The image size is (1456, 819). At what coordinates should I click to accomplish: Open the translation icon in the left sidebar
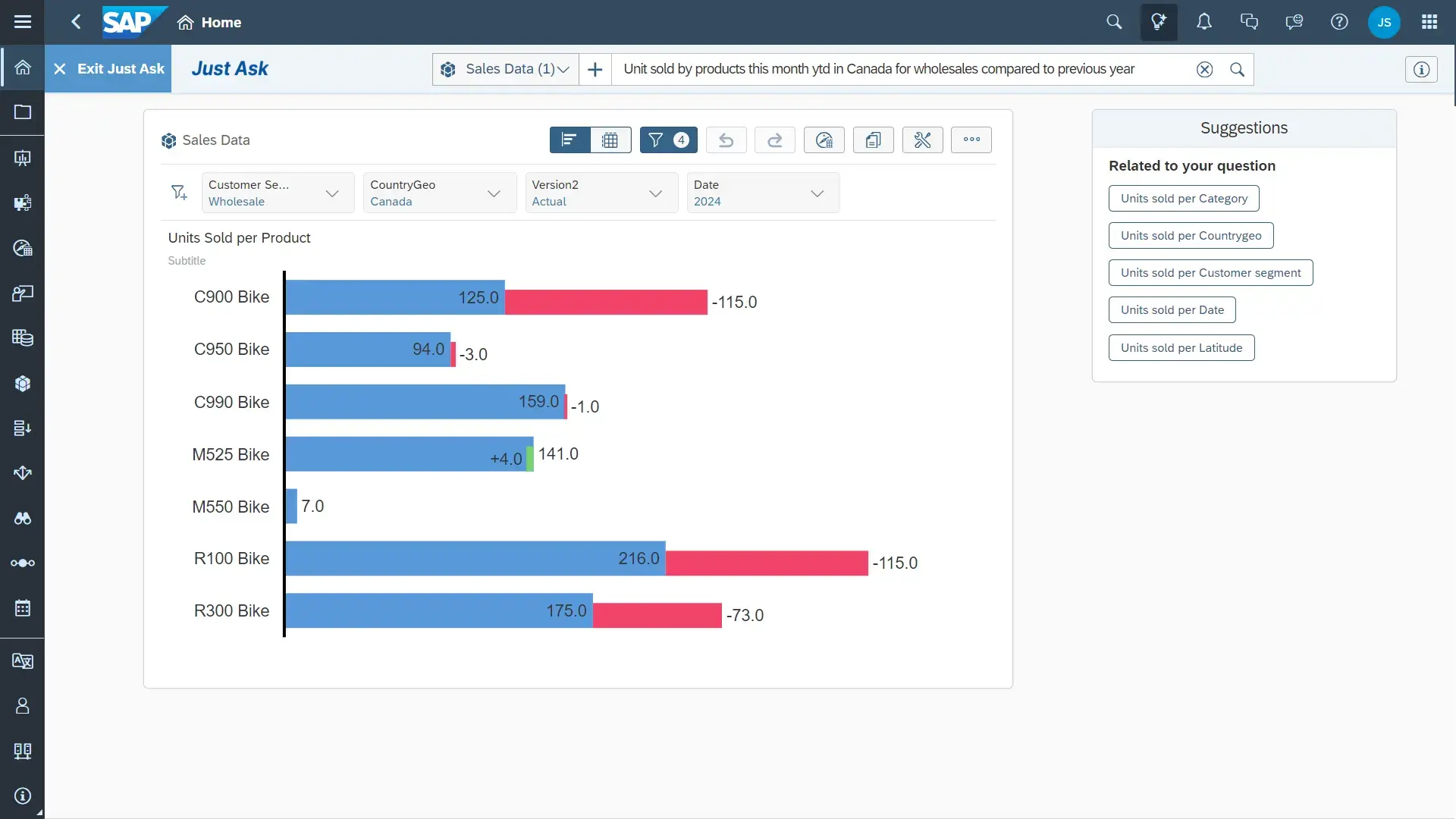[x=22, y=661]
